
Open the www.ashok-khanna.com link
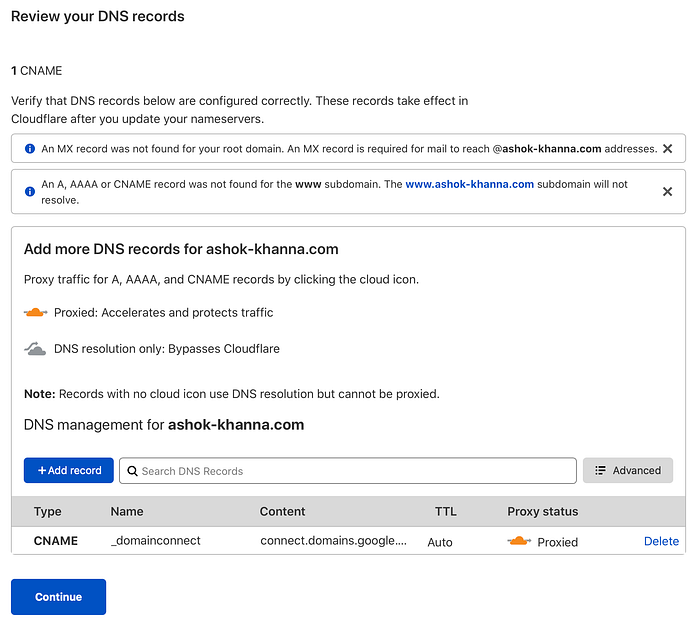(469, 185)
